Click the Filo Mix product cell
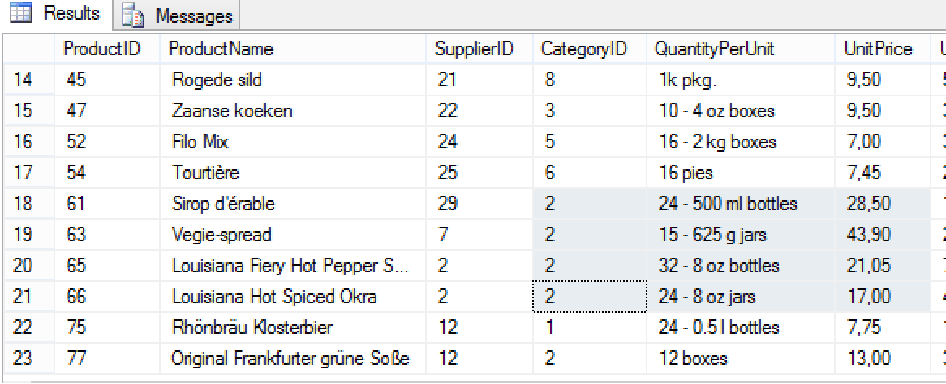This screenshot has height=384, width=946. [x=293, y=142]
